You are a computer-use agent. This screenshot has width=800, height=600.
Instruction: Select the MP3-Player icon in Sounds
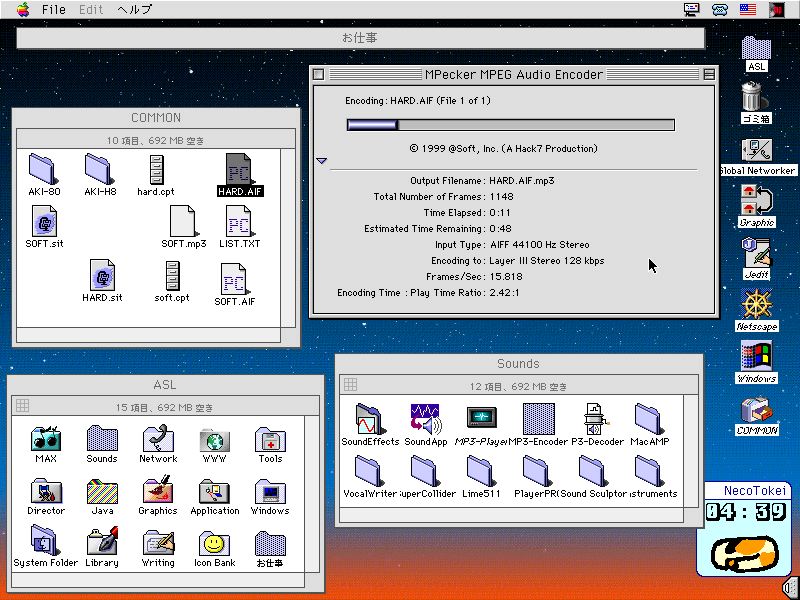pos(482,419)
